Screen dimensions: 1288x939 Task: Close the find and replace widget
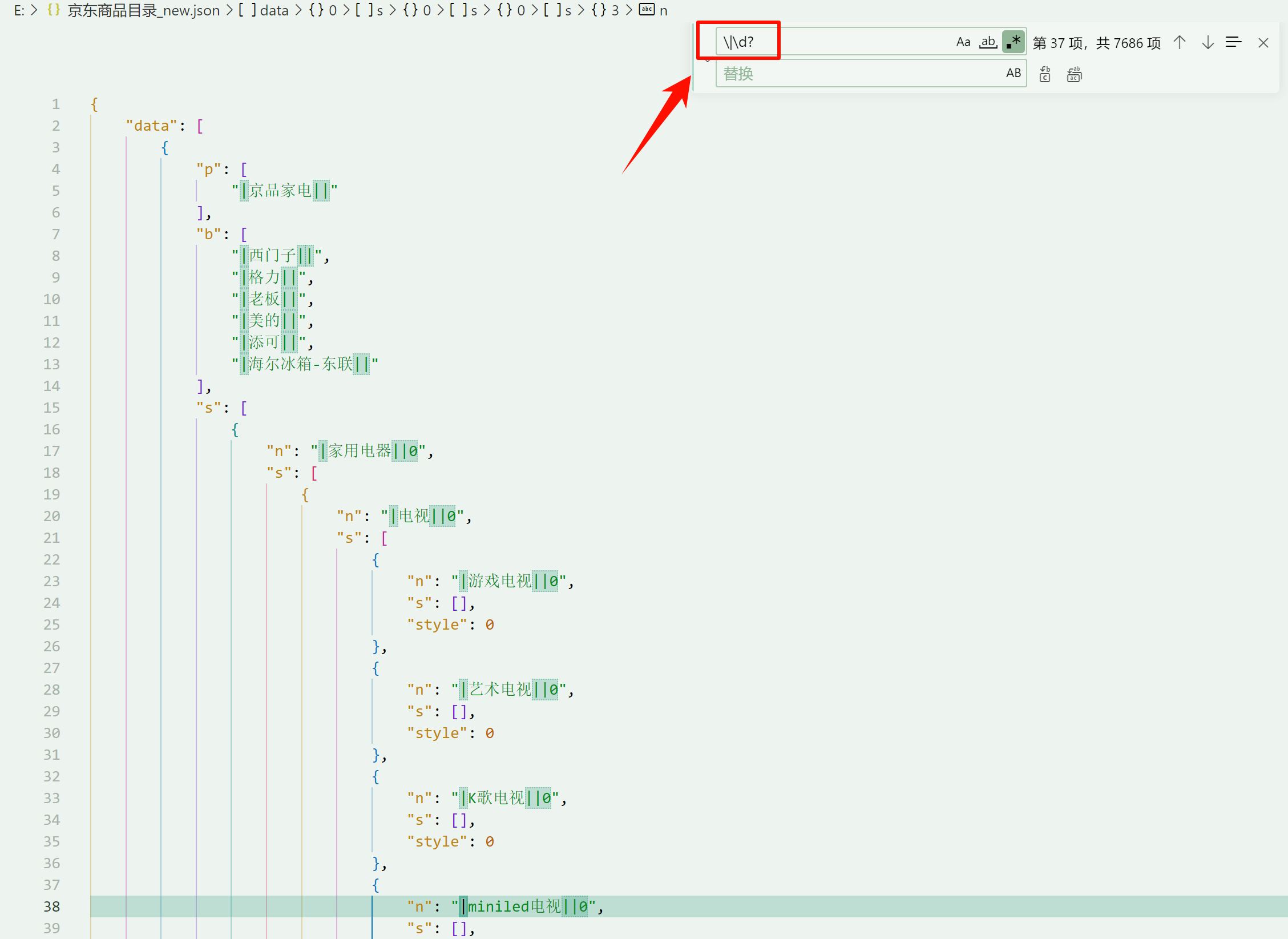click(x=1263, y=43)
